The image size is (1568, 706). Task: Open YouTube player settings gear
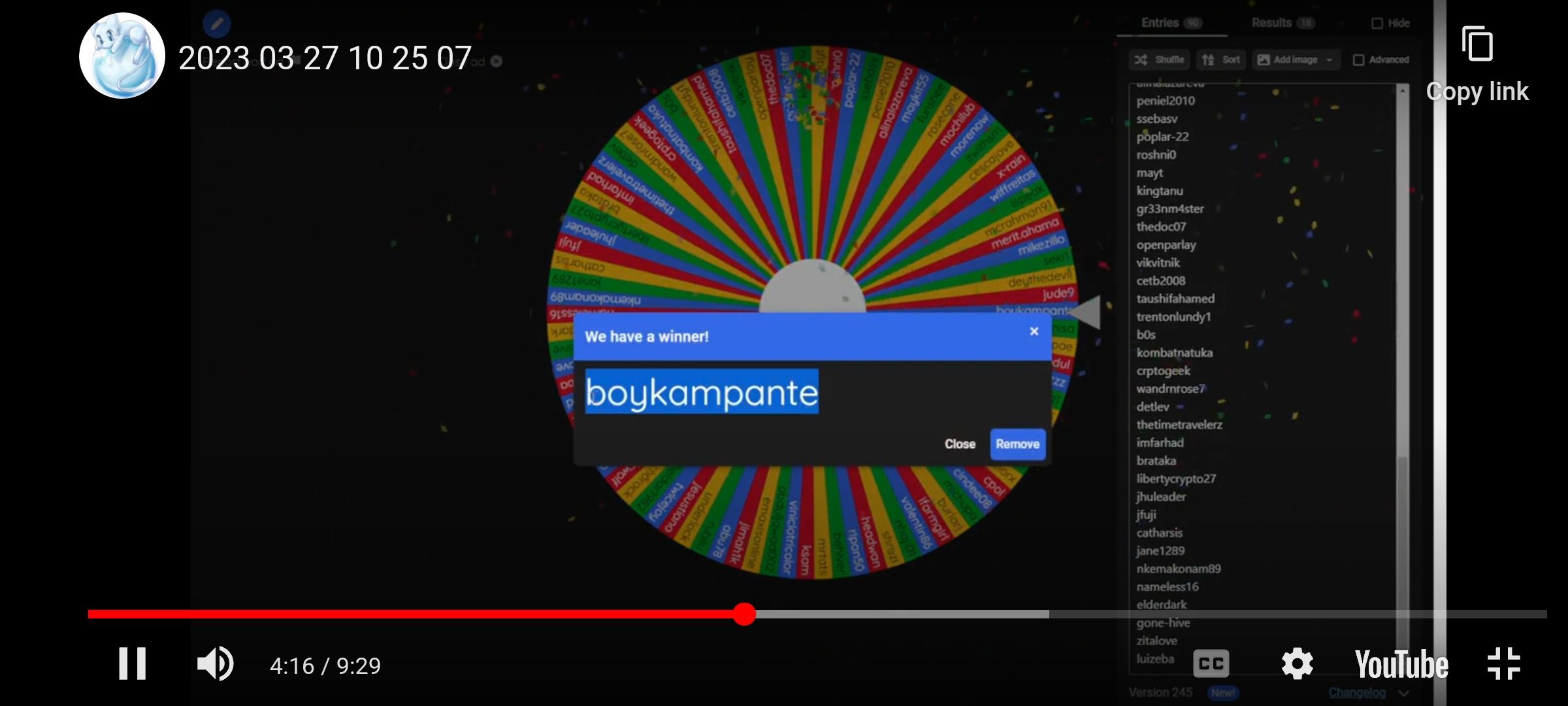1297,664
